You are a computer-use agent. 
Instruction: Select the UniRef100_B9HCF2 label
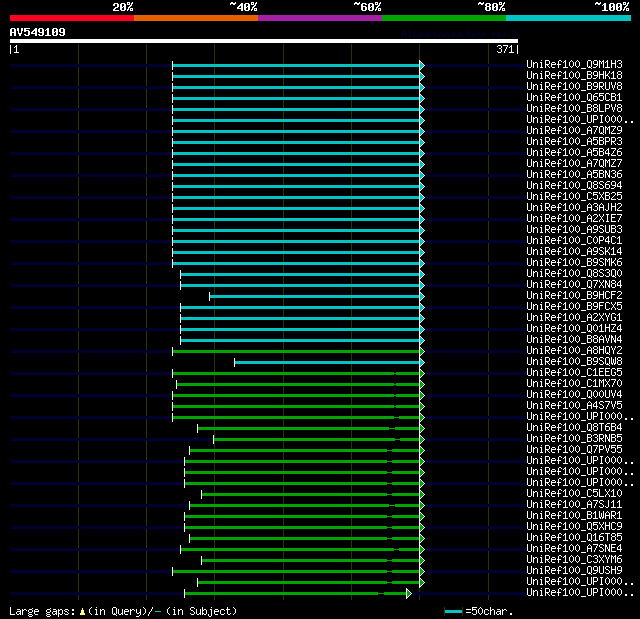point(574,296)
